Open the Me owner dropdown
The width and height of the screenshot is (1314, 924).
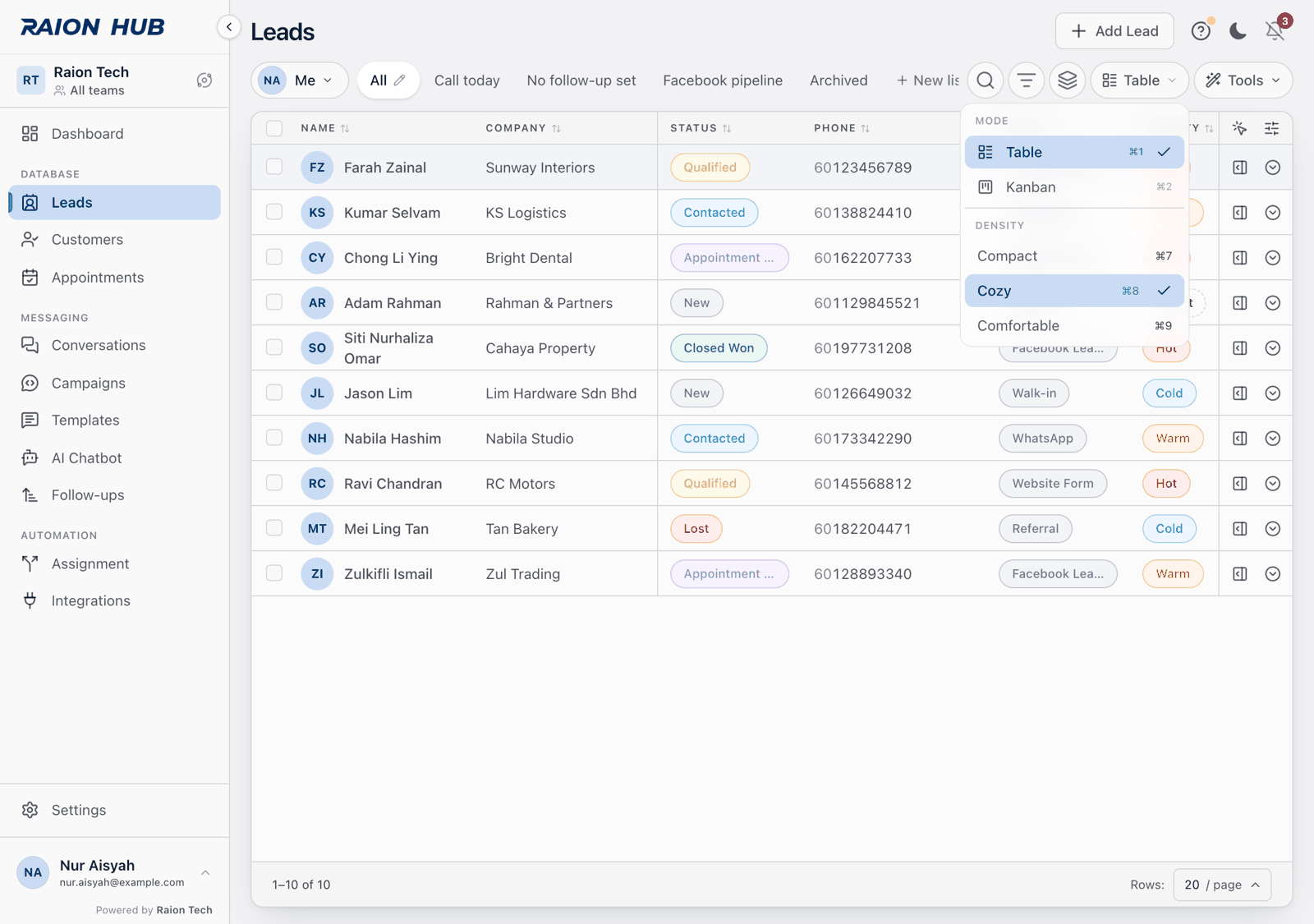tap(299, 80)
